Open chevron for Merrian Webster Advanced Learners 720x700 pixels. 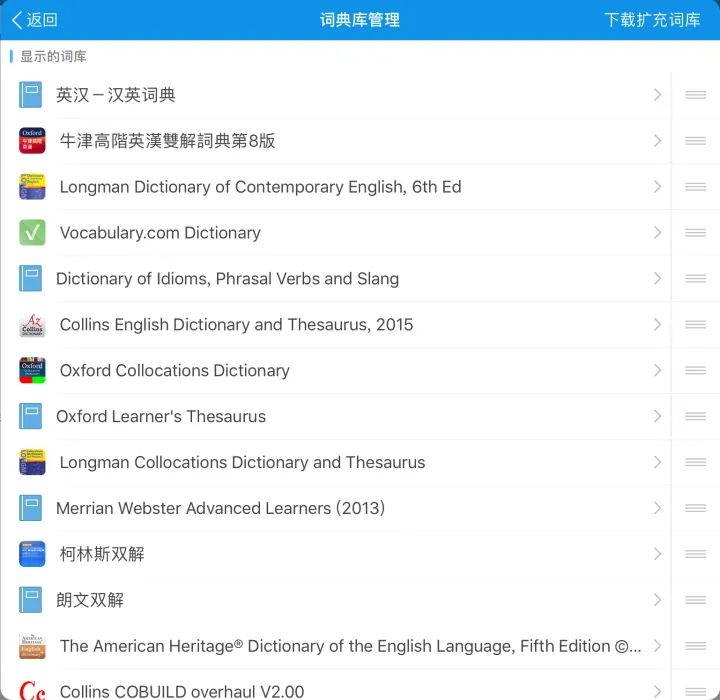click(658, 508)
